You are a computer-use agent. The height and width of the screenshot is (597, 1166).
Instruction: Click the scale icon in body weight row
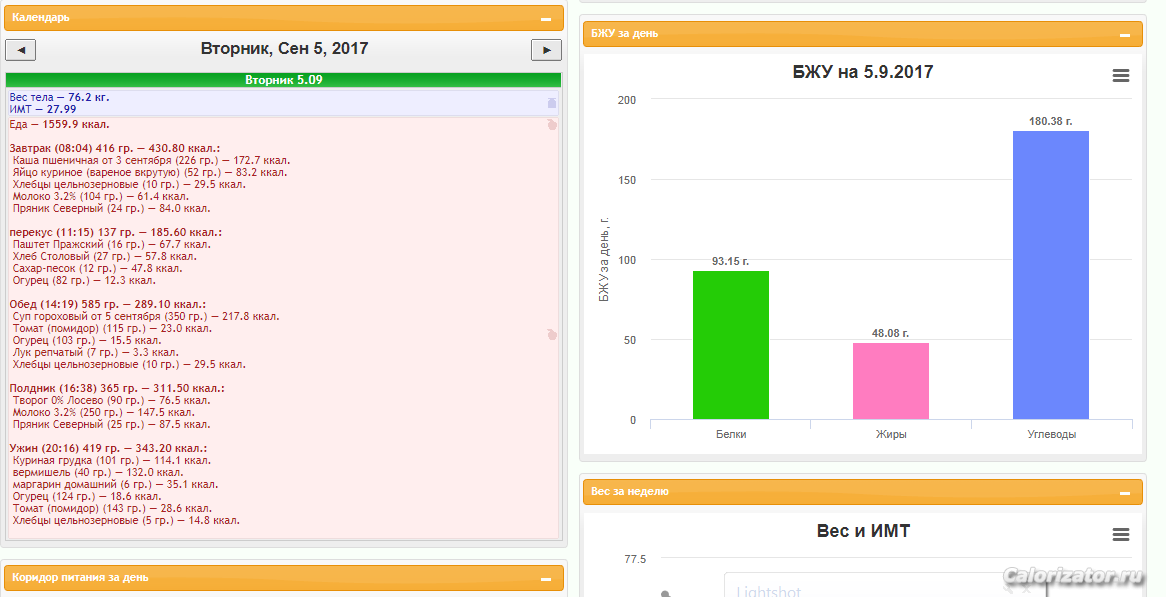coord(551,103)
